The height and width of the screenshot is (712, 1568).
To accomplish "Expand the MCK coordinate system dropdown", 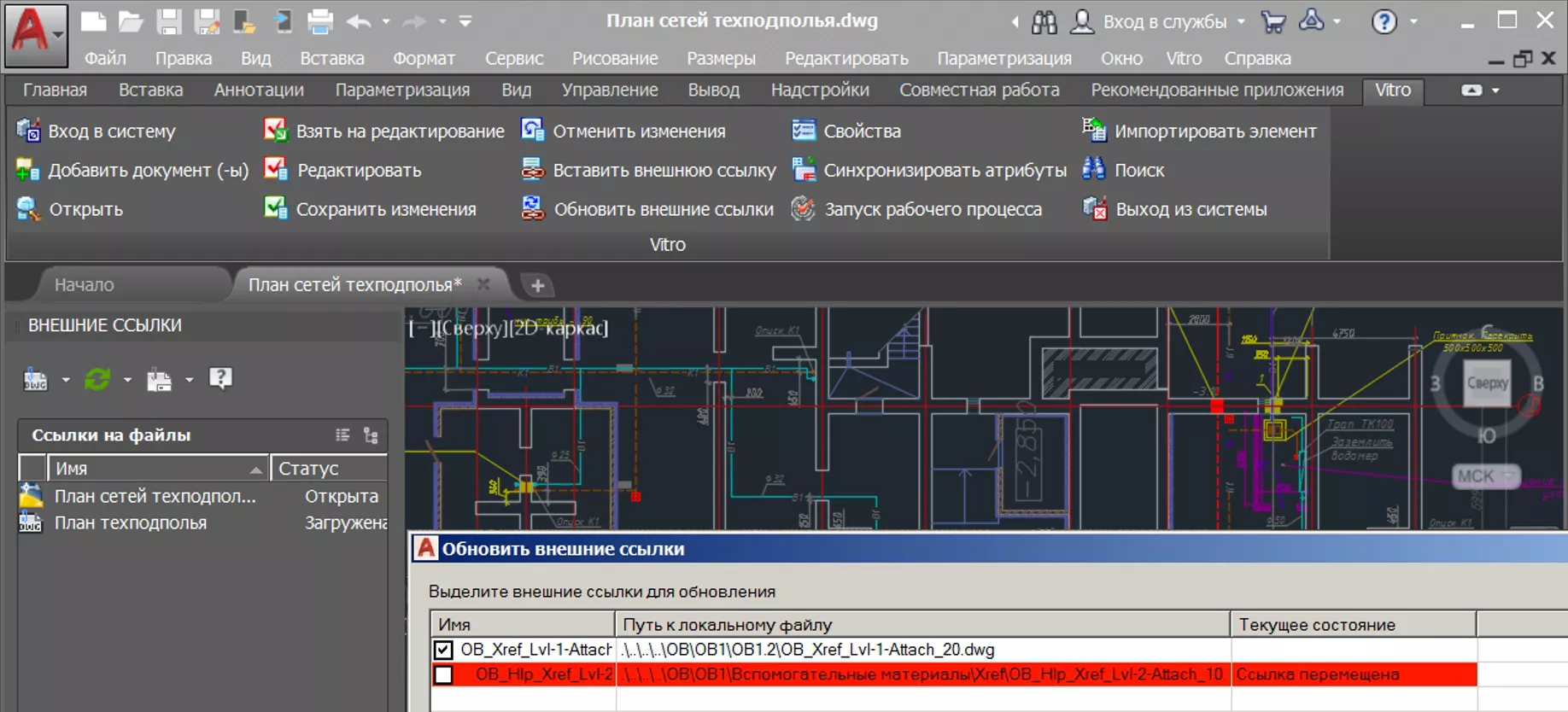I will tap(1507, 476).
